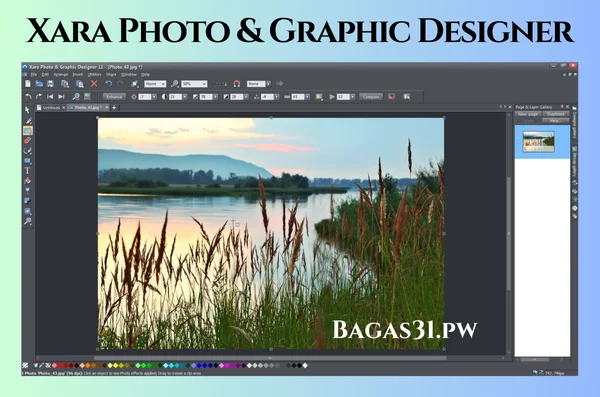Select the Fill tool icon
Image resolution: width=600 pixels, height=397 pixels.
coord(28,181)
